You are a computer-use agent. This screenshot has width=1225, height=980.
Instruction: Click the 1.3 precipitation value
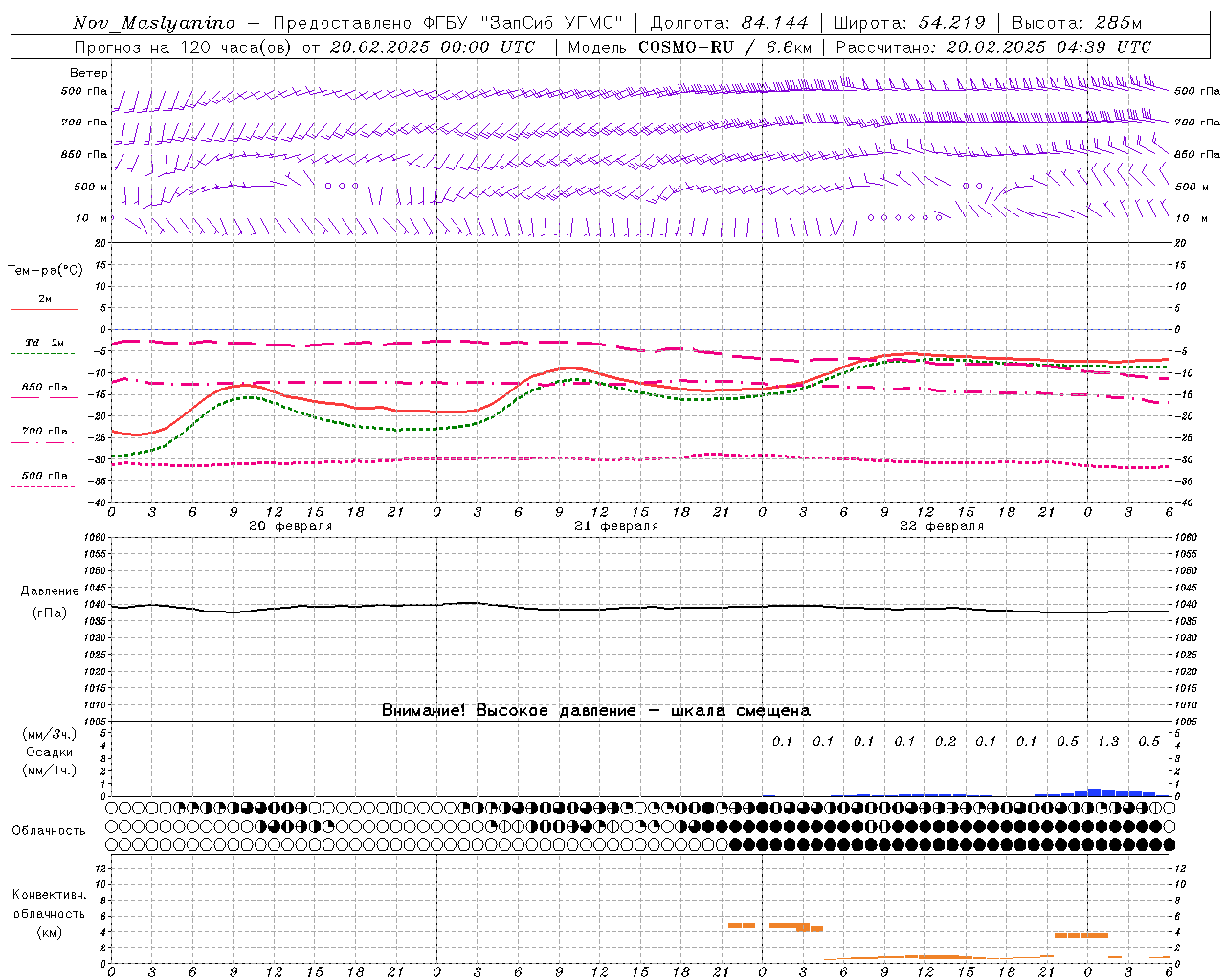click(x=1108, y=741)
